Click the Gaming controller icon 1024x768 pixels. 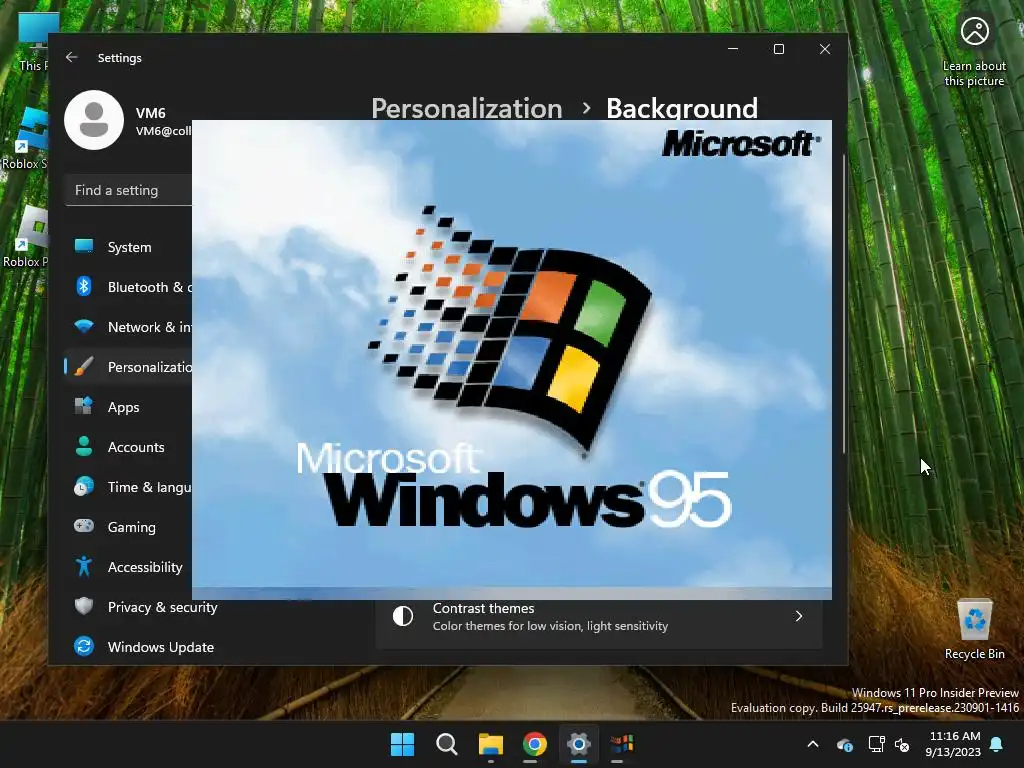84,526
